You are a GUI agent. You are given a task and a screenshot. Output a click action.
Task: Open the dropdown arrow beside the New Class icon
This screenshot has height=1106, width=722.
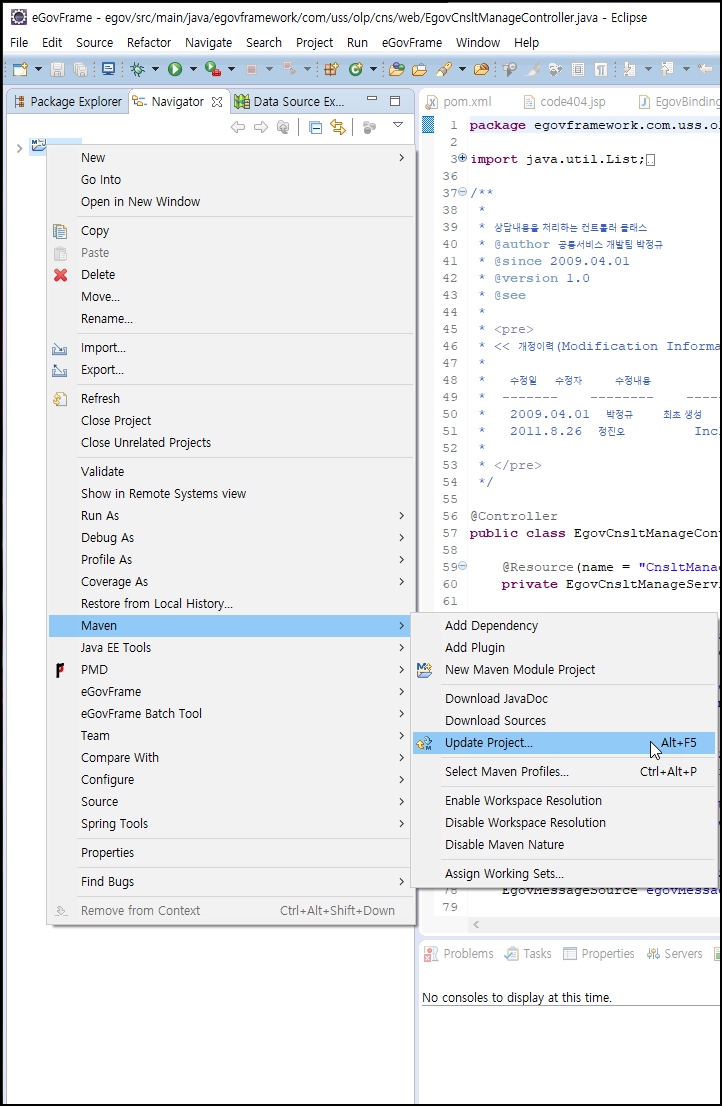tap(374, 69)
